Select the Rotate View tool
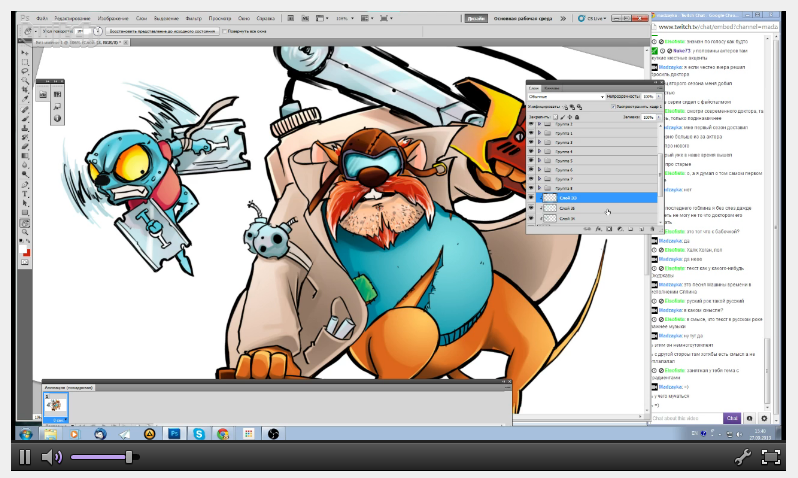Image resolution: width=798 pixels, height=478 pixels. point(24,223)
